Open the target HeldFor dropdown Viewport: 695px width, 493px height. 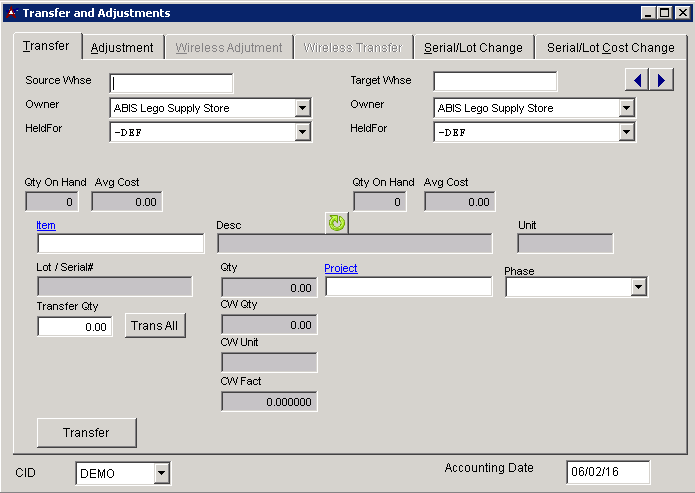coord(626,132)
